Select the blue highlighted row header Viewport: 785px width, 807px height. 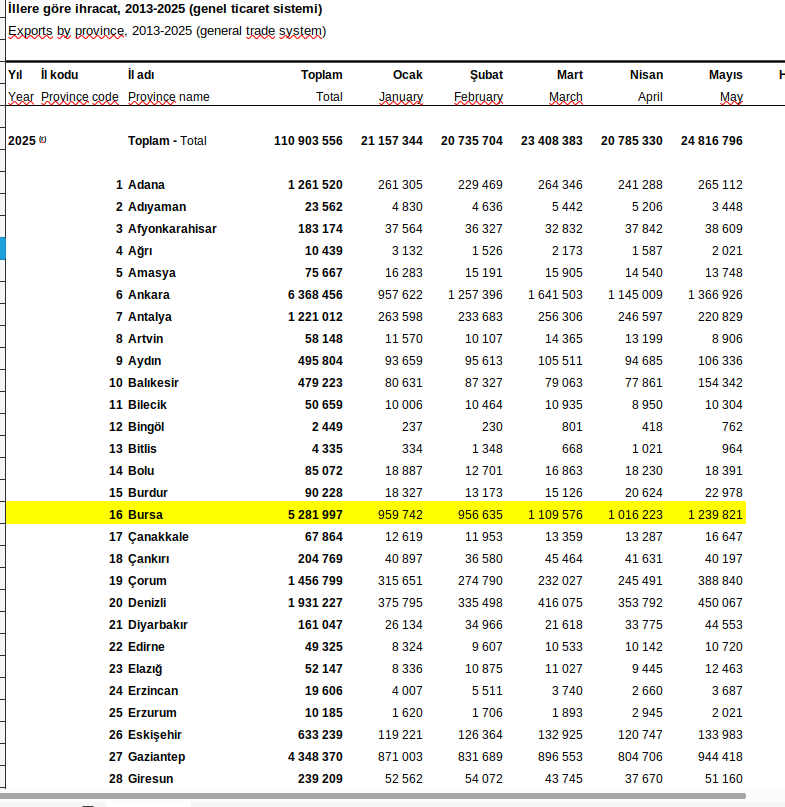point(3,248)
